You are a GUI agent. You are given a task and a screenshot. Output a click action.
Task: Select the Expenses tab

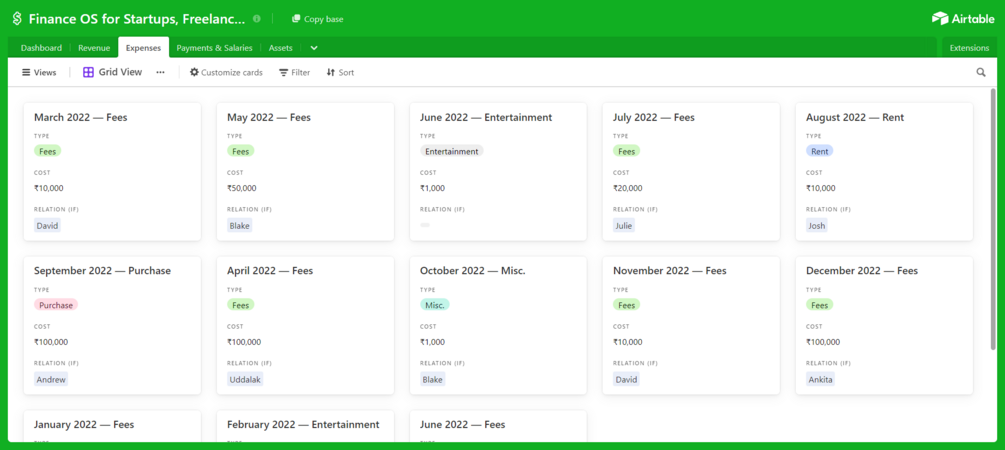click(144, 47)
